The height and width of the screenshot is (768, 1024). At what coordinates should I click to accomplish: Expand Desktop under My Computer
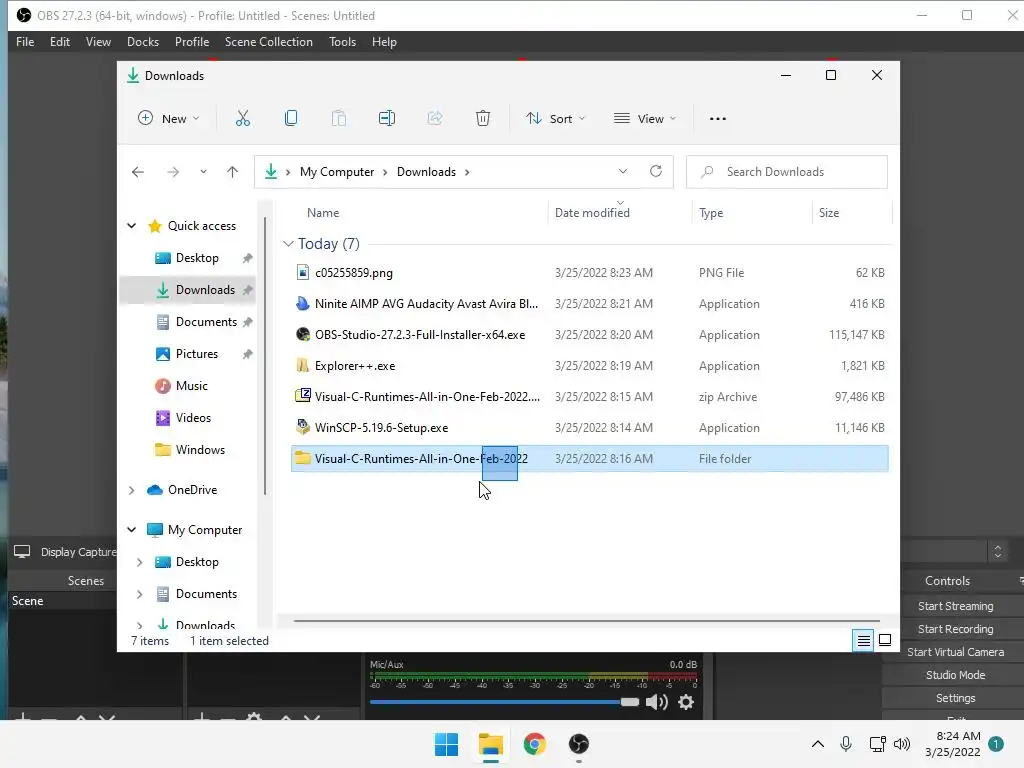[x=139, y=562]
